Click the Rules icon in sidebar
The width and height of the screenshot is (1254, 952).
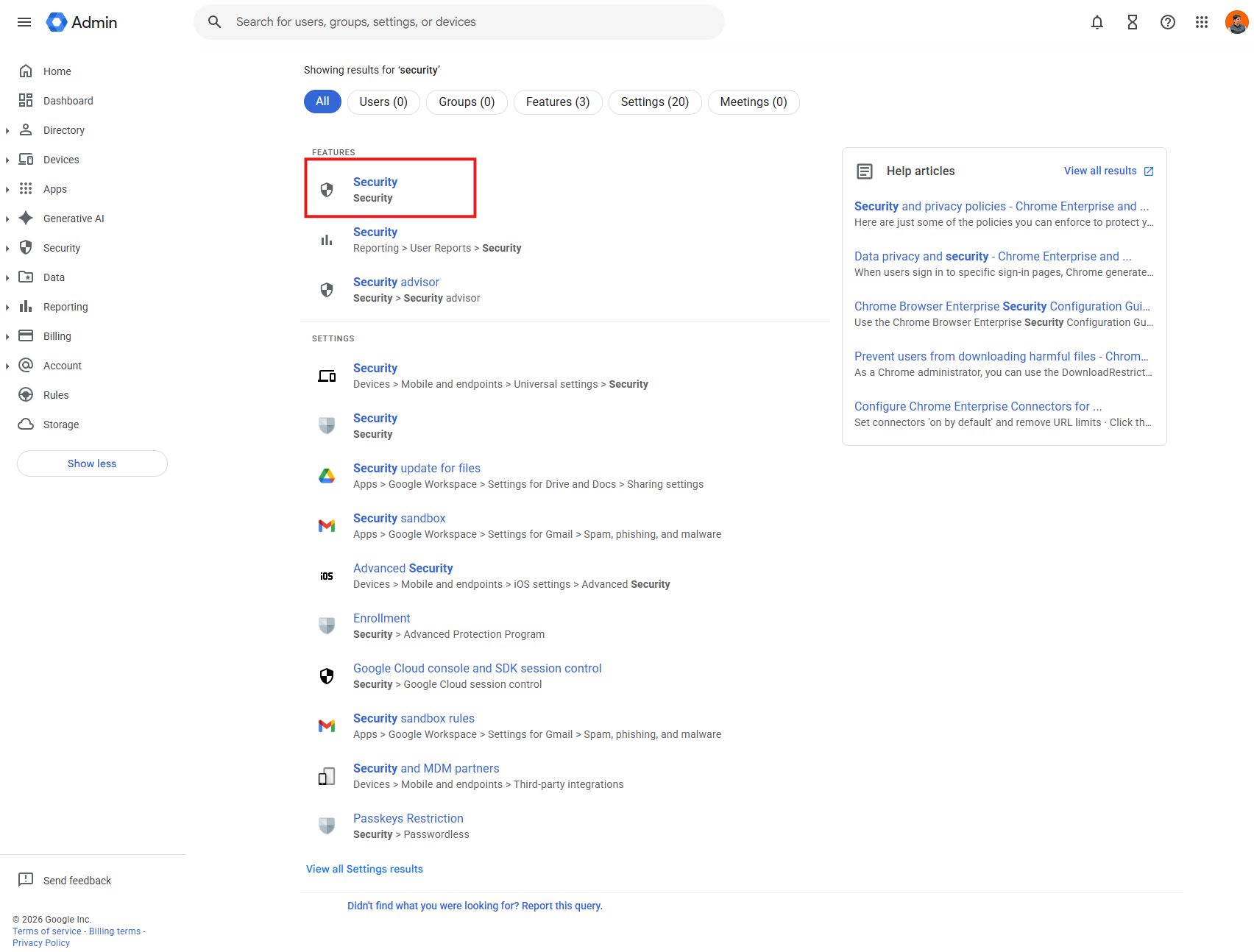pyautogui.click(x=26, y=395)
